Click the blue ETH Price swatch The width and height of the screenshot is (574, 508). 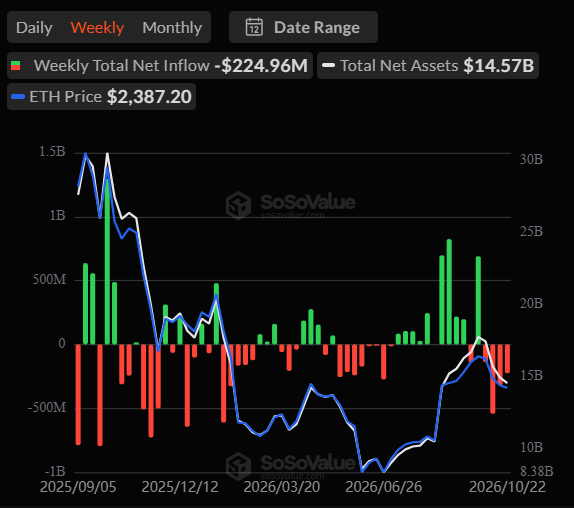(x=18, y=97)
